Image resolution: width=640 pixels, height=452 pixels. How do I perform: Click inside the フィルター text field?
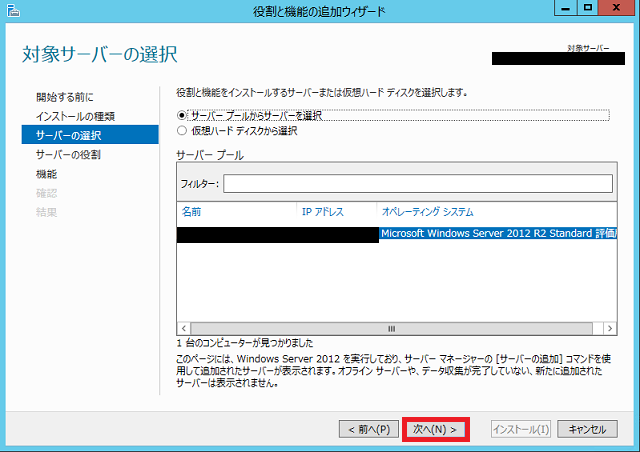(417, 184)
